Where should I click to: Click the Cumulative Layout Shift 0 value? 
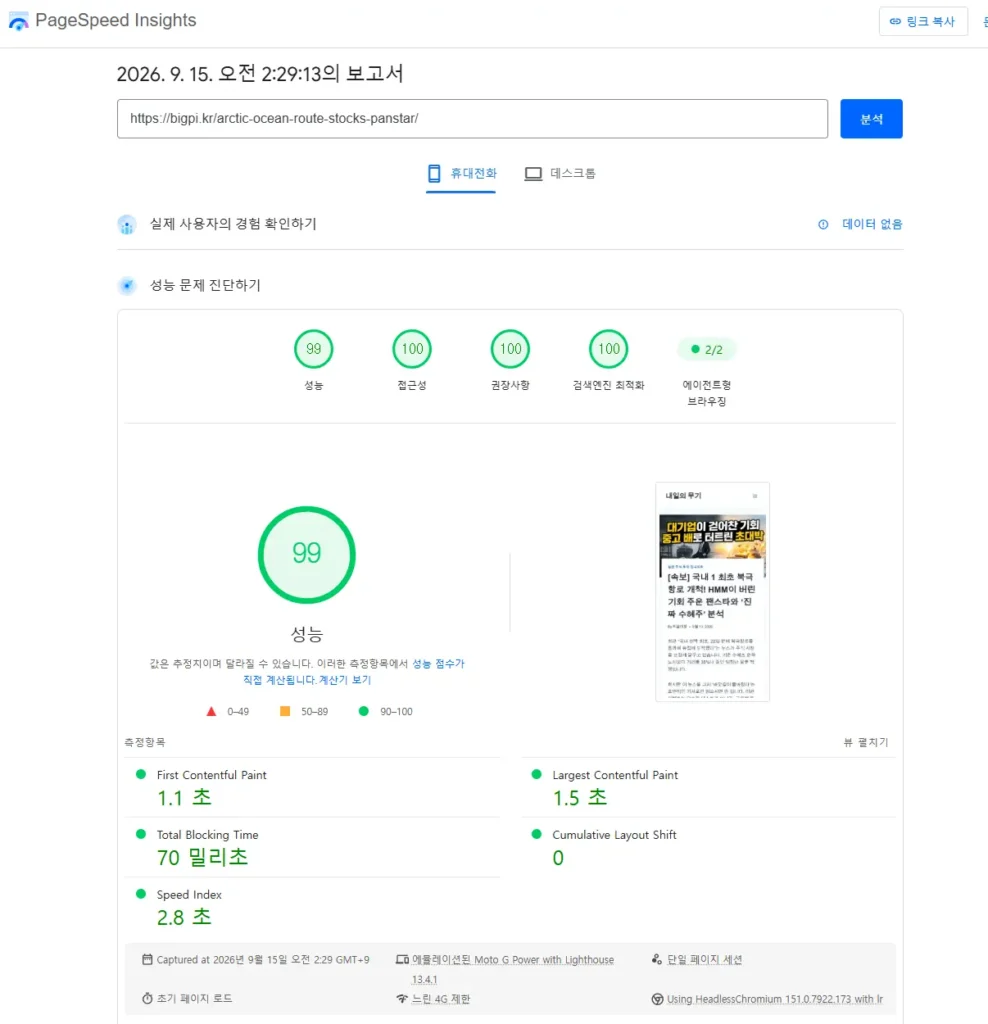point(558,858)
